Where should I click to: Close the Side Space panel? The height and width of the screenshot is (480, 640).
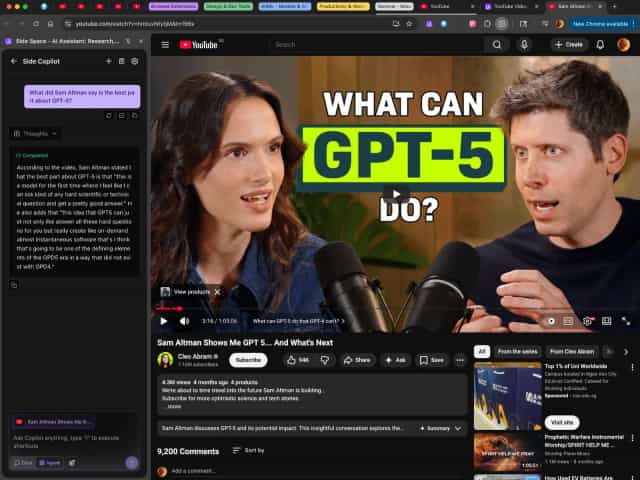tap(141, 41)
